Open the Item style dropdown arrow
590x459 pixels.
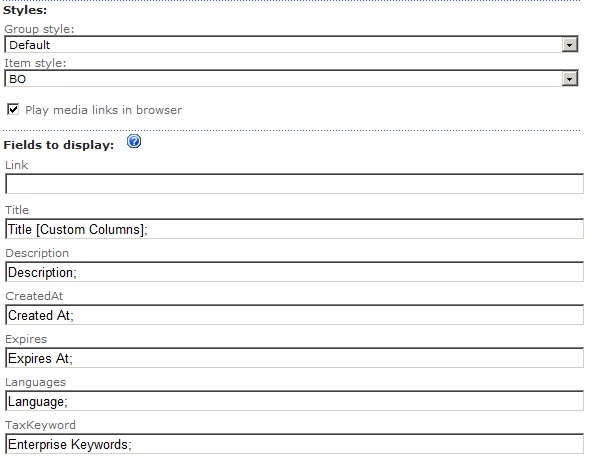pyautogui.click(x=570, y=79)
